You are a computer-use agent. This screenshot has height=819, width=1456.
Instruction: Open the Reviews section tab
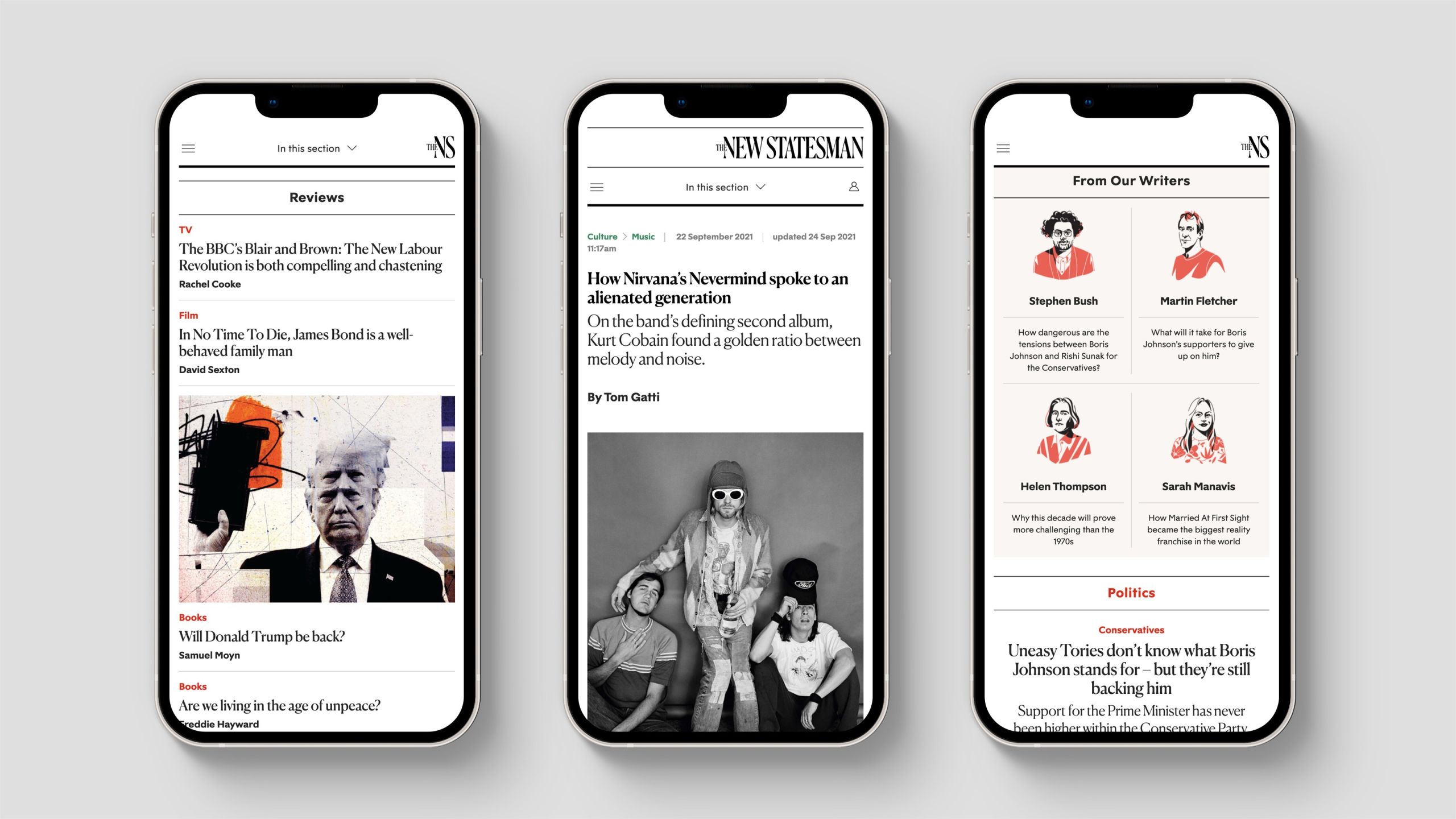315,197
